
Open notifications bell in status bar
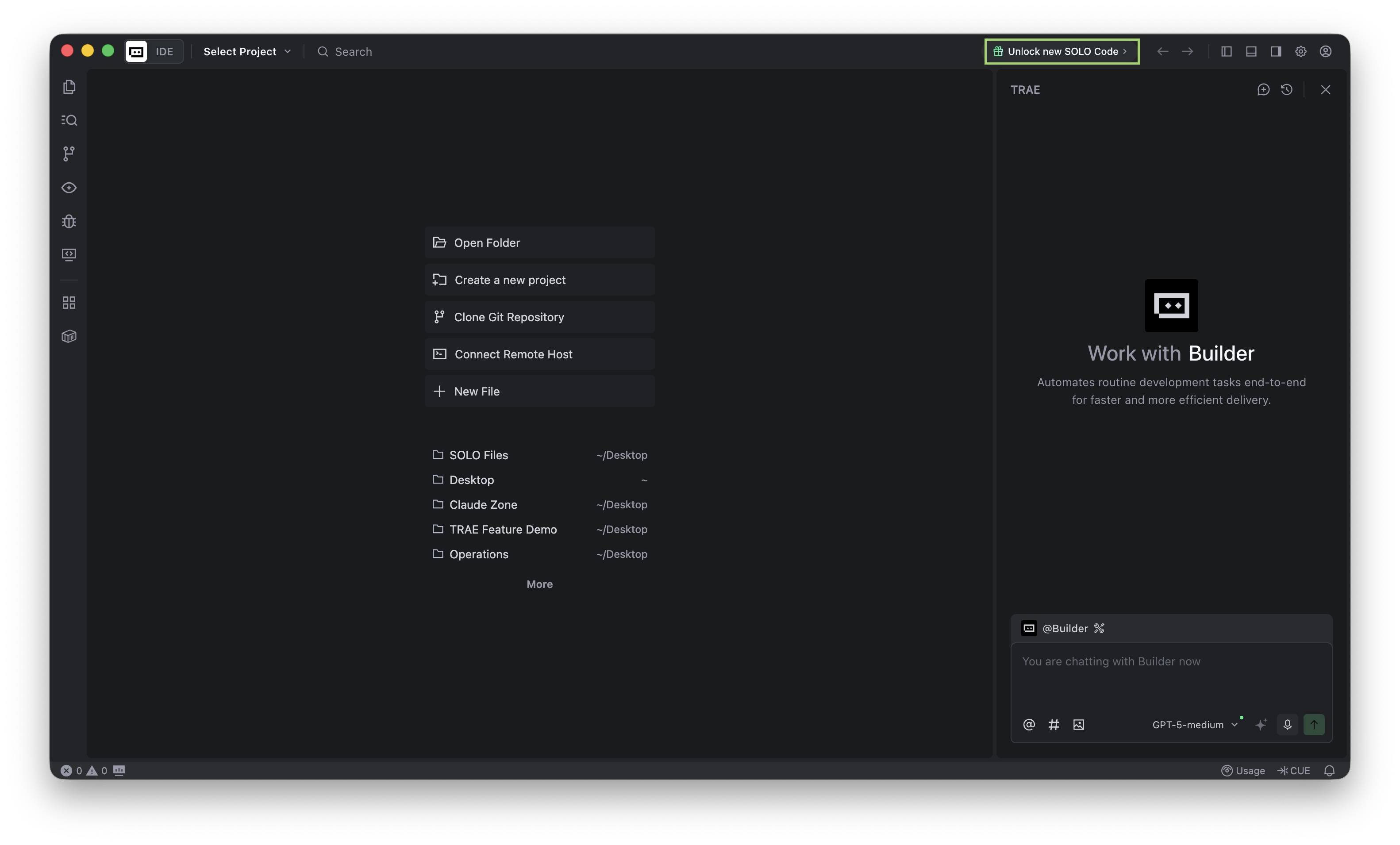pos(1330,771)
